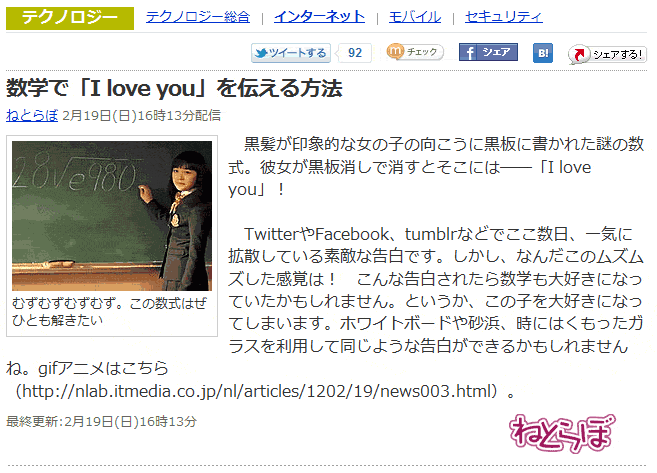Click the image caption むずむずむずむず text

[x=109, y=312]
